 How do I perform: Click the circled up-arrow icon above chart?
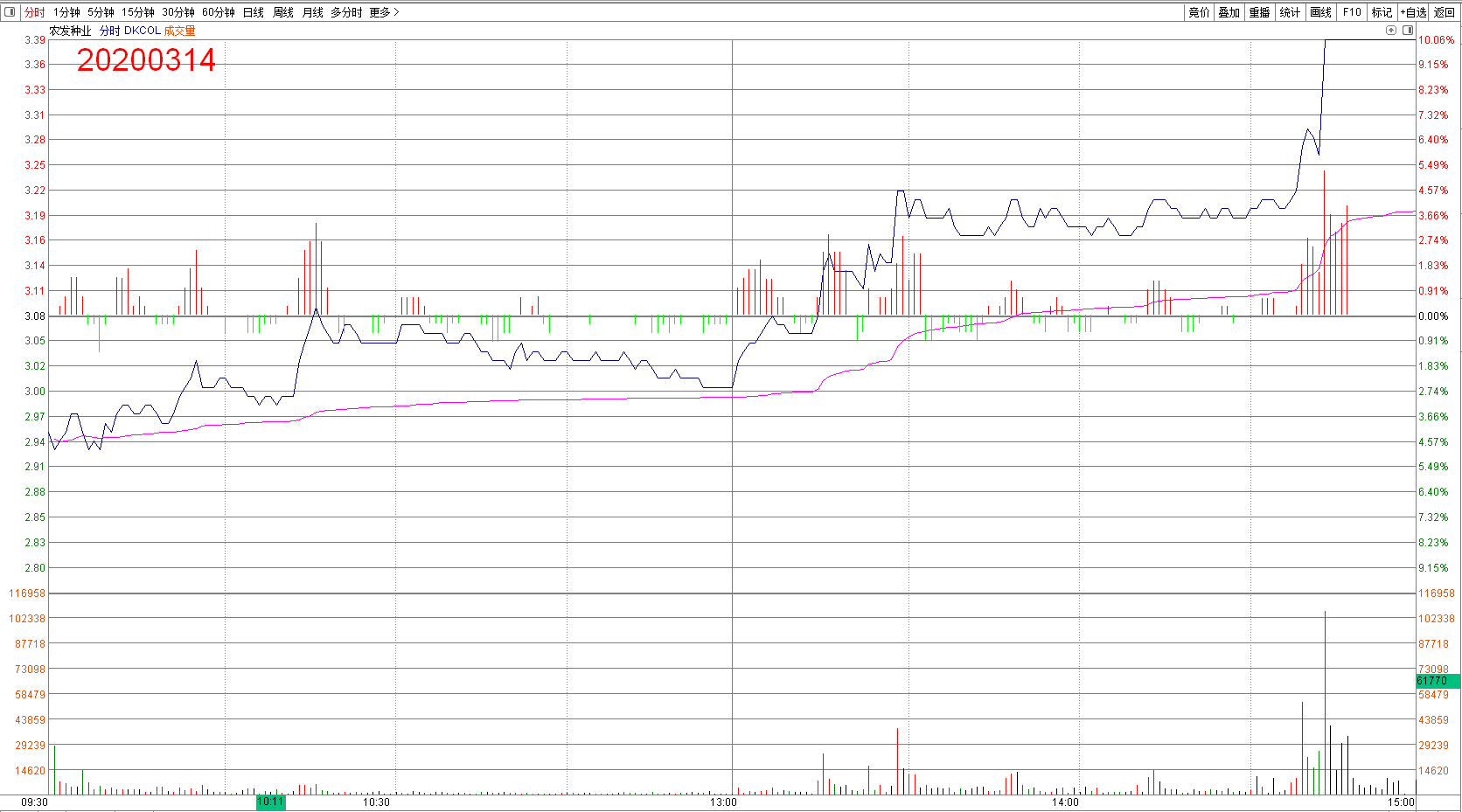coord(1391,31)
